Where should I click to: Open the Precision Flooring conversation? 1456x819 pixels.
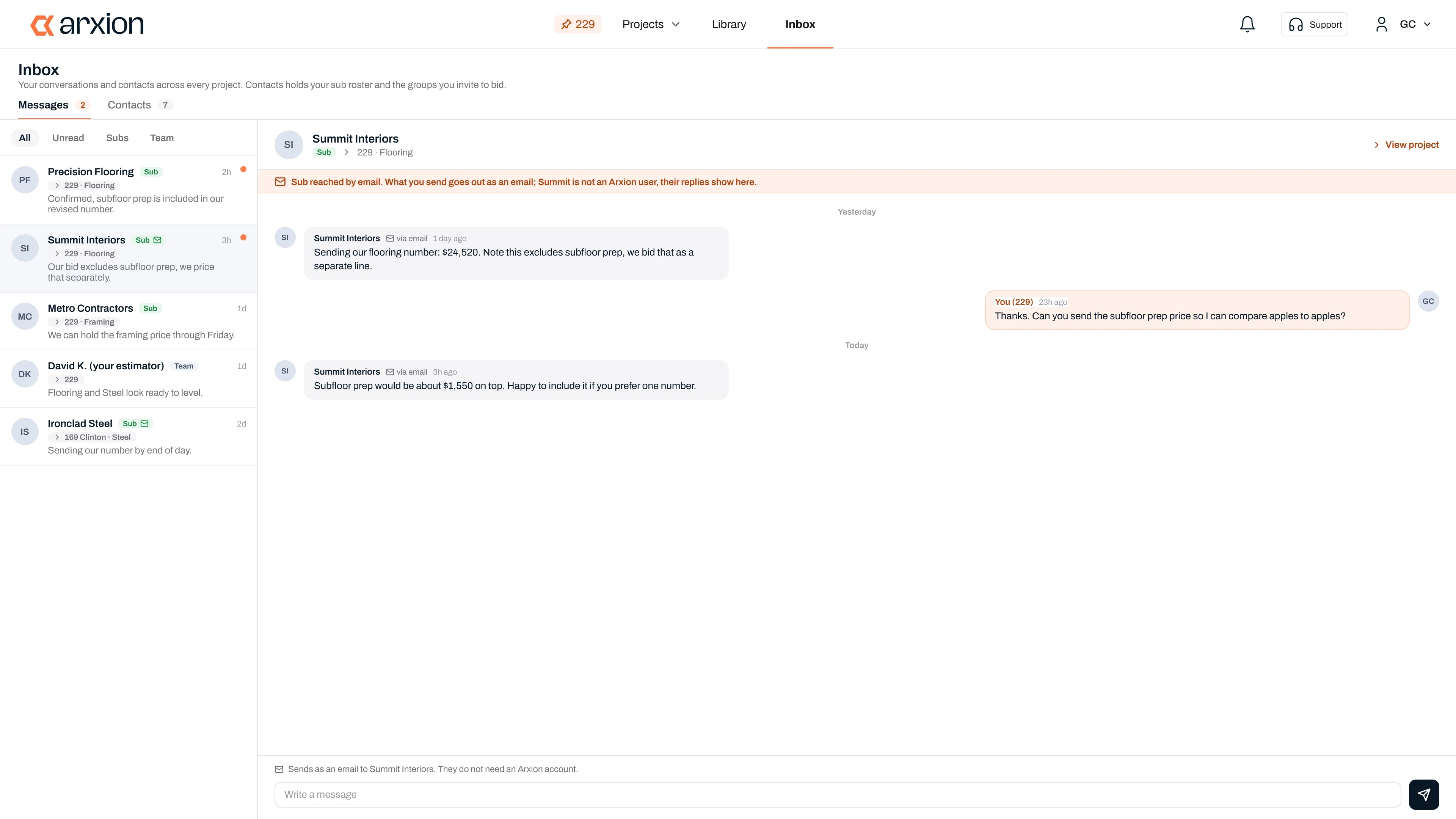coord(128,190)
